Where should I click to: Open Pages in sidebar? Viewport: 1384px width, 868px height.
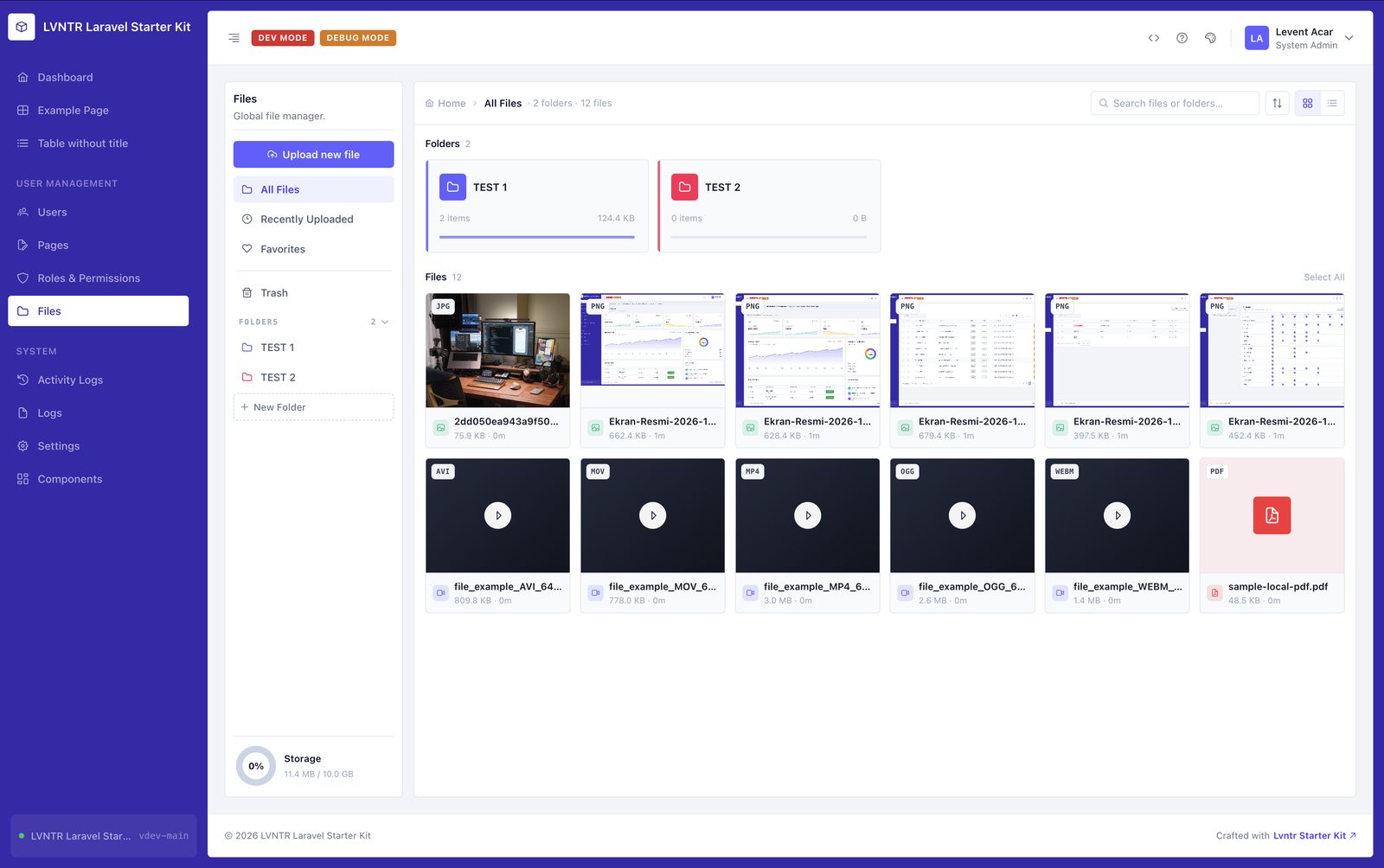pos(99,246)
